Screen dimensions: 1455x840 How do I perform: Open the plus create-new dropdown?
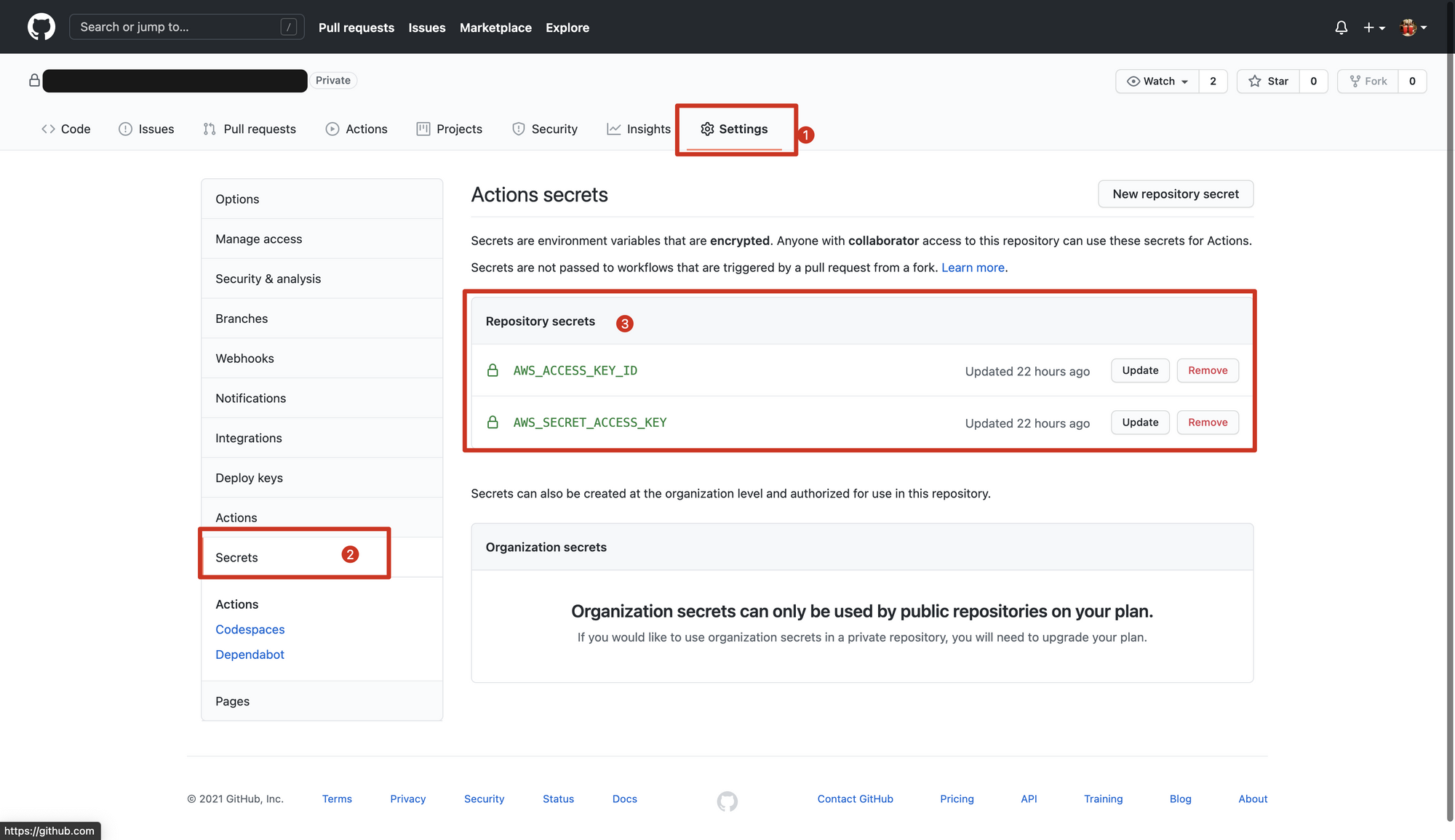[x=1374, y=28]
